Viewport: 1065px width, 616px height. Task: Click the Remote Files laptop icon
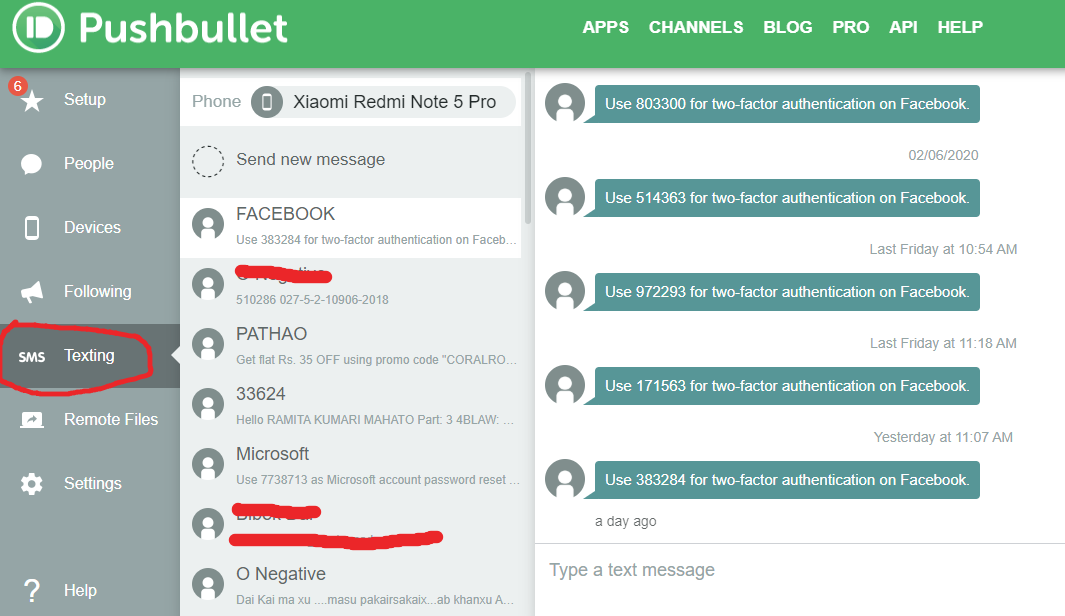coord(31,420)
